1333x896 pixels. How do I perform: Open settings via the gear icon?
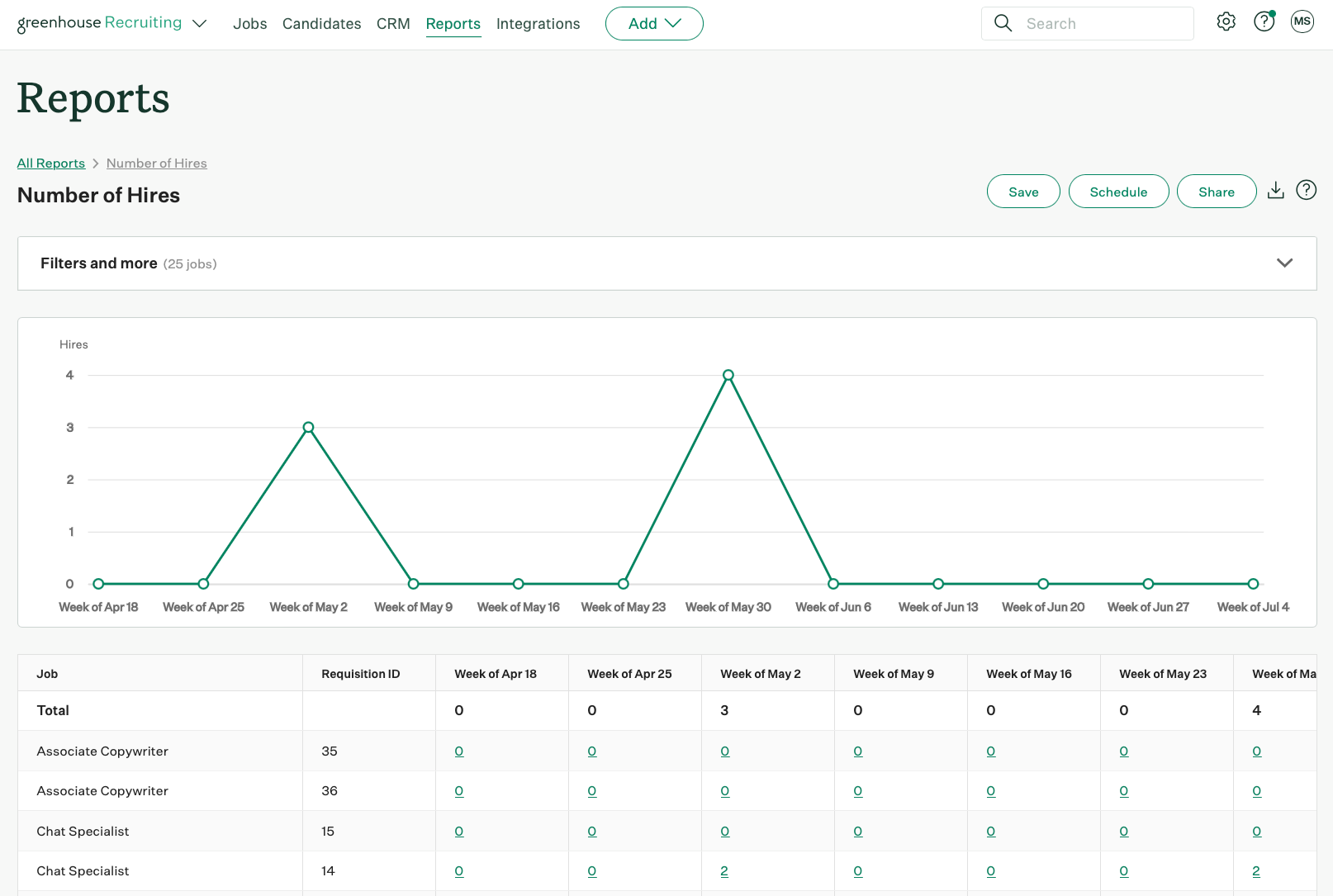[x=1226, y=21]
